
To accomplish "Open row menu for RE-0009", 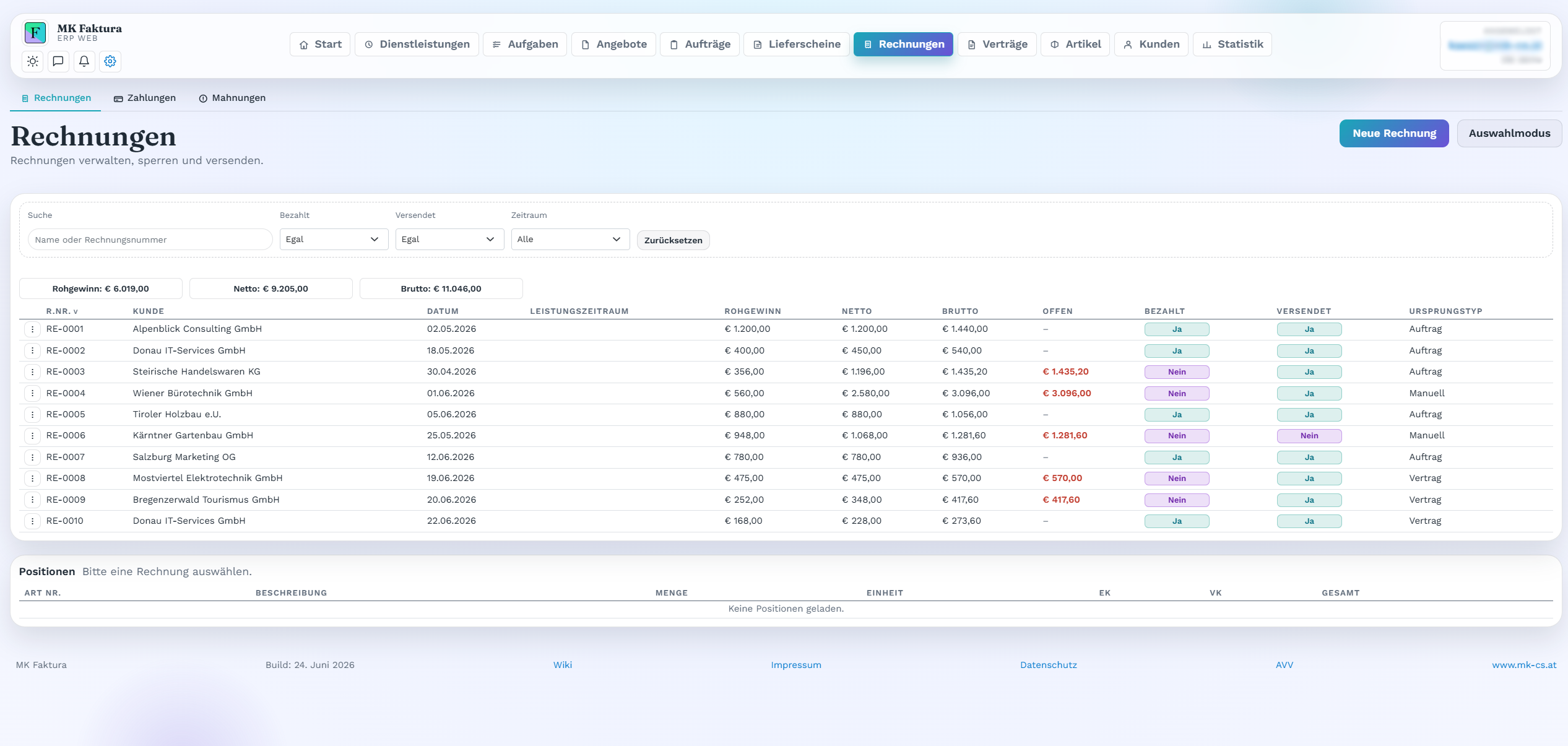I will [x=32, y=500].
